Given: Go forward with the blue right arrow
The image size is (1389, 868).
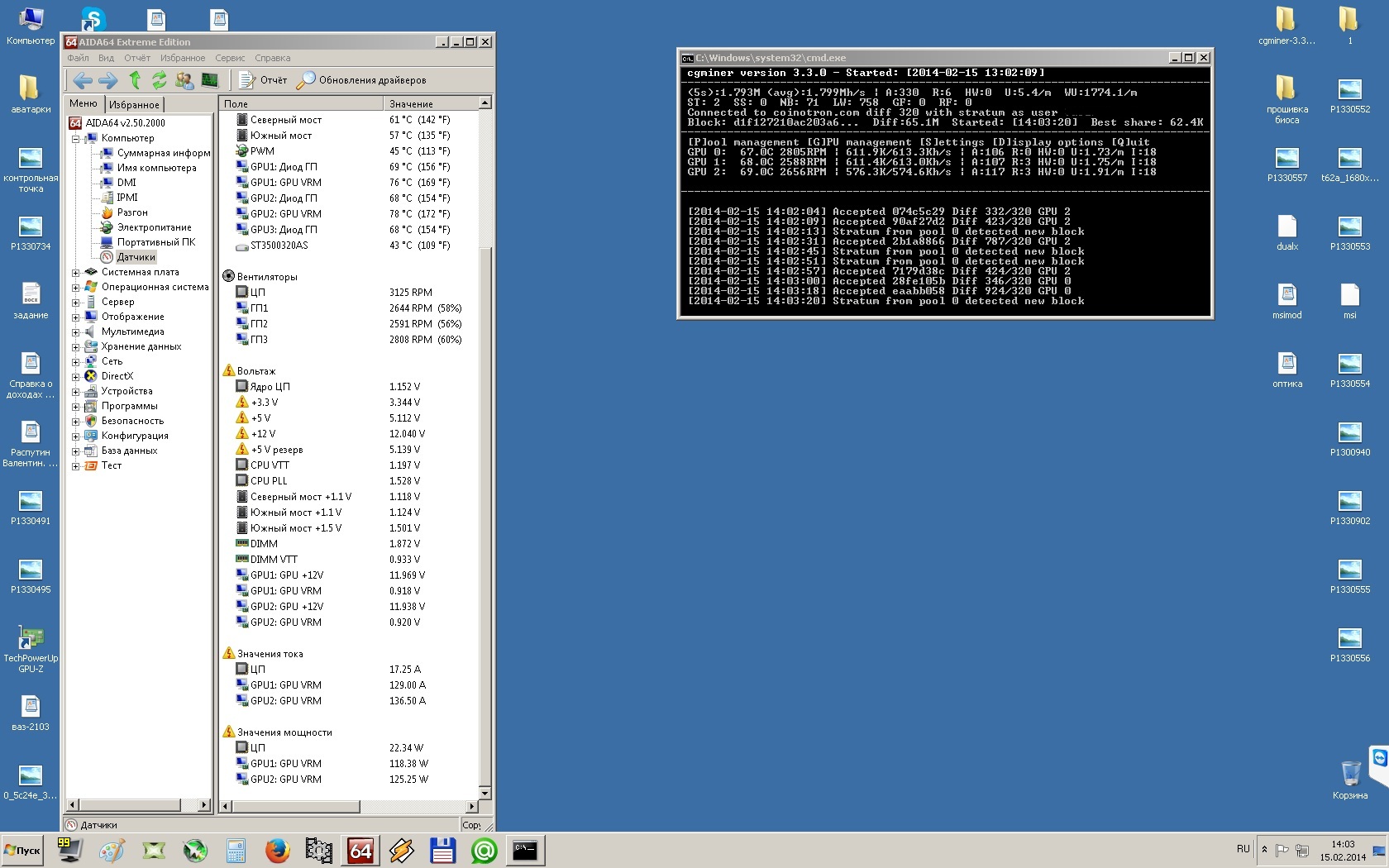Looking at the screenshot, I should [108, 80].
